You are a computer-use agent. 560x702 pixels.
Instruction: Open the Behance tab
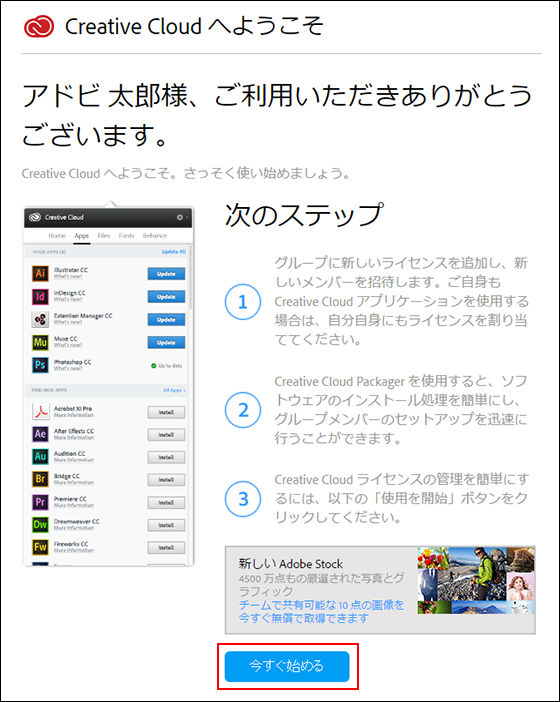click(x=155, y=235)
